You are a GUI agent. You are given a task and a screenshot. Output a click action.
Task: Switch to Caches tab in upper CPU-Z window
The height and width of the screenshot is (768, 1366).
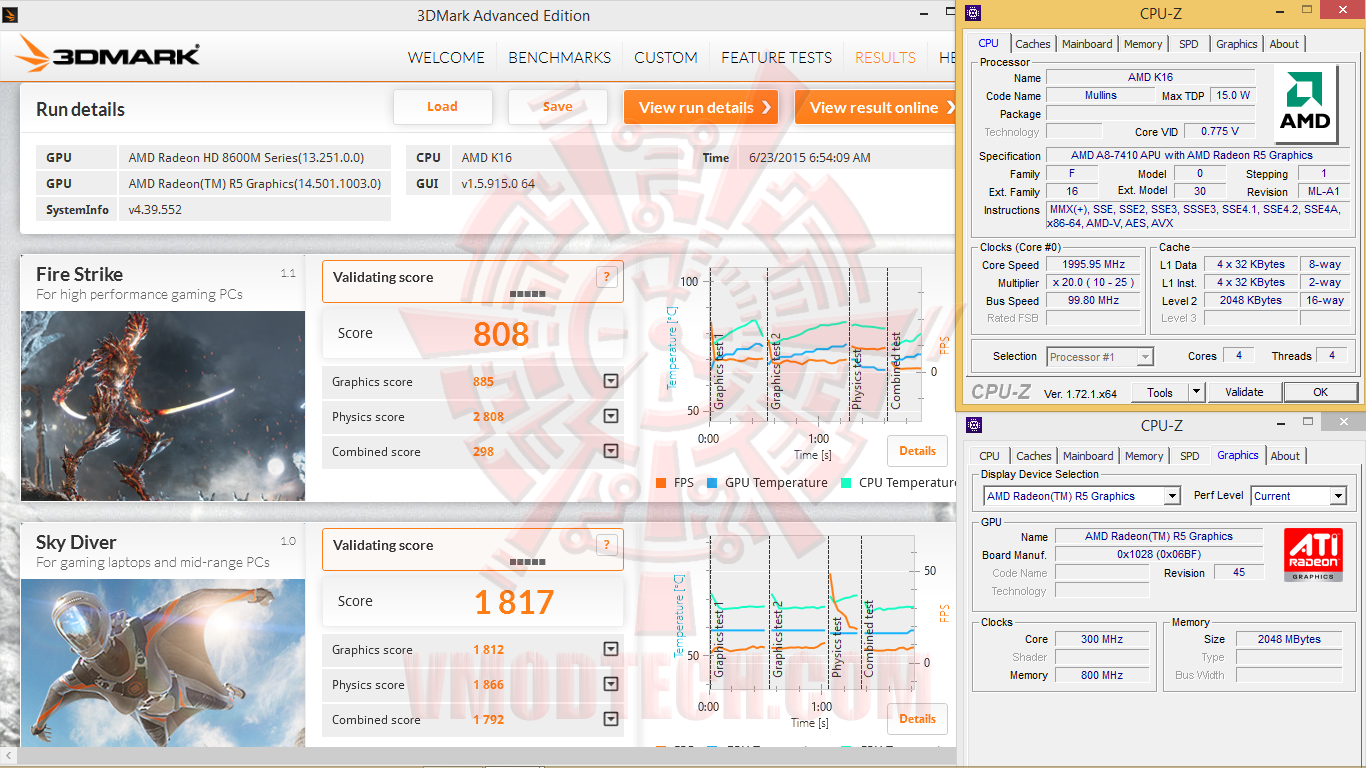(1033, 44)
